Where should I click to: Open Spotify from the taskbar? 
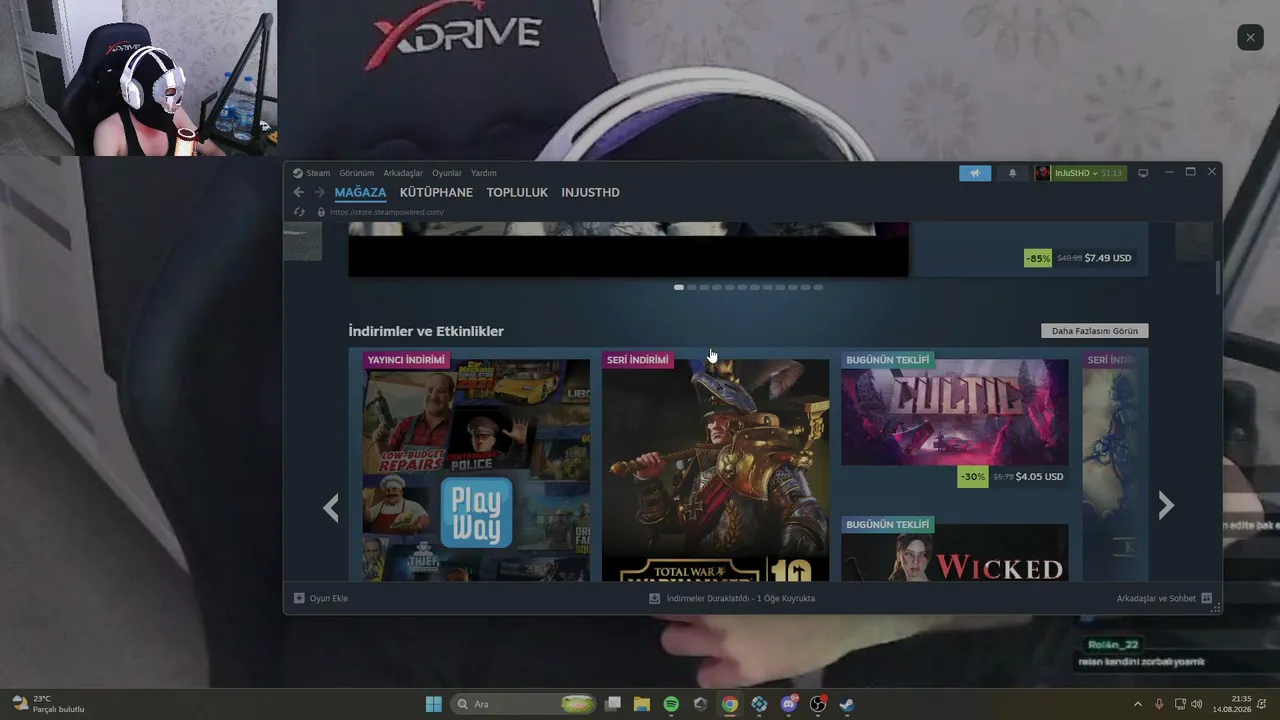(x=671, y=704)
